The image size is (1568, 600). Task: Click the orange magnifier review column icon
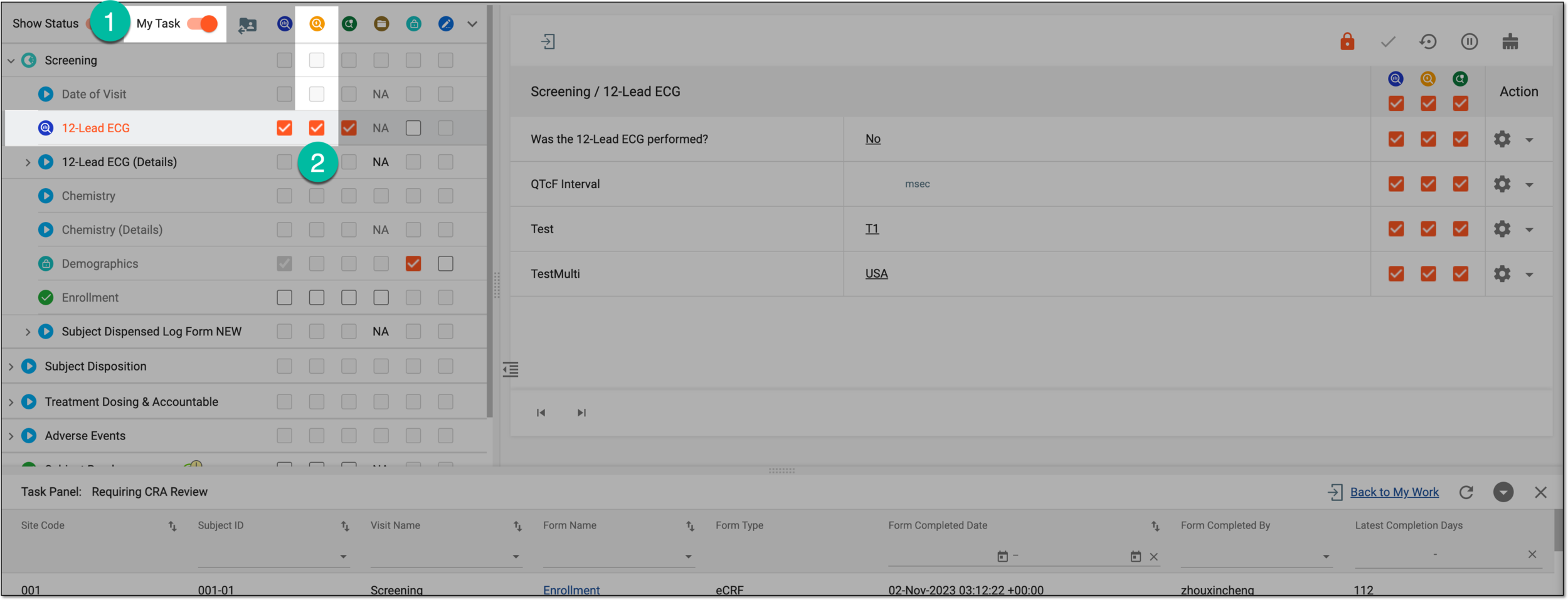317,24
